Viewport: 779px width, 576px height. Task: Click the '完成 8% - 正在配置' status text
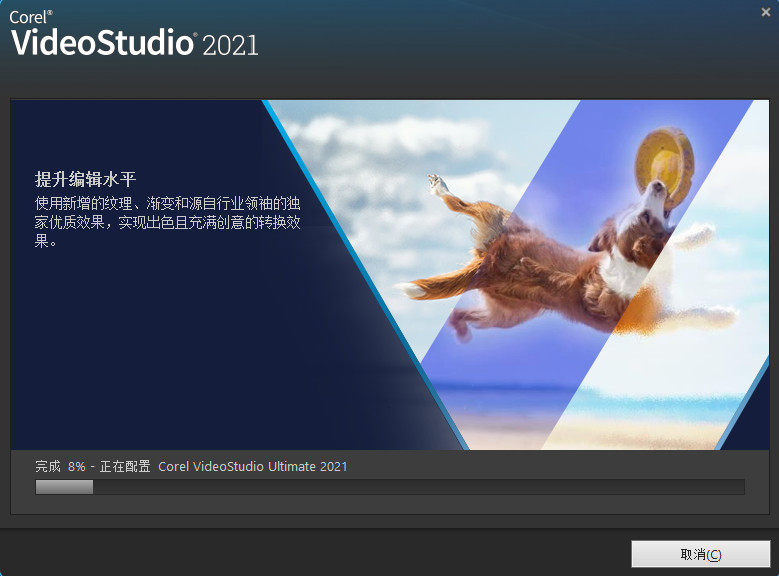pyautogui.click(x=92, y=466)
